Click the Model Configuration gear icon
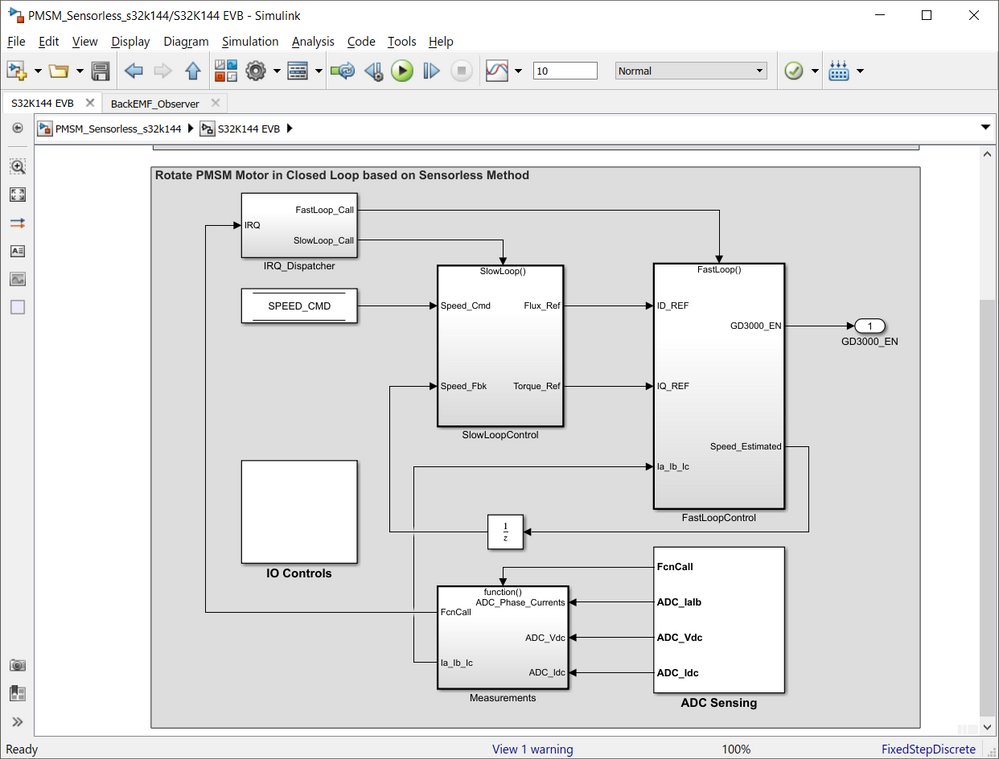The width and height of the screenshot is (999, 759). pyautogui.click(x=255, y=71)
